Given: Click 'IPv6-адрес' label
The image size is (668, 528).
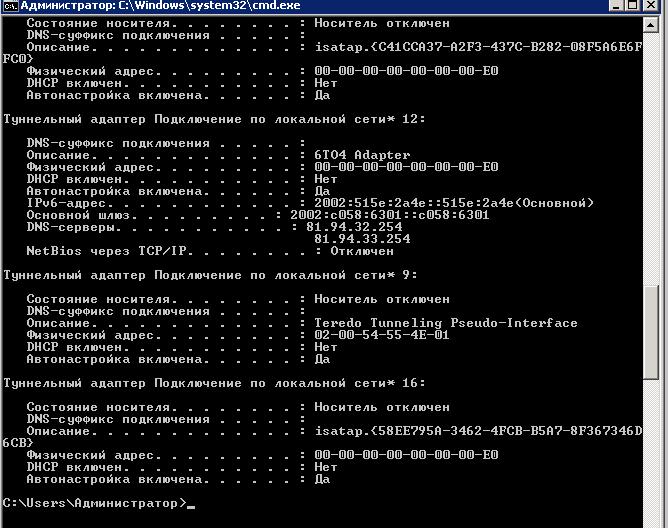Looking at the screenshot, I should (x=66, y=203).
